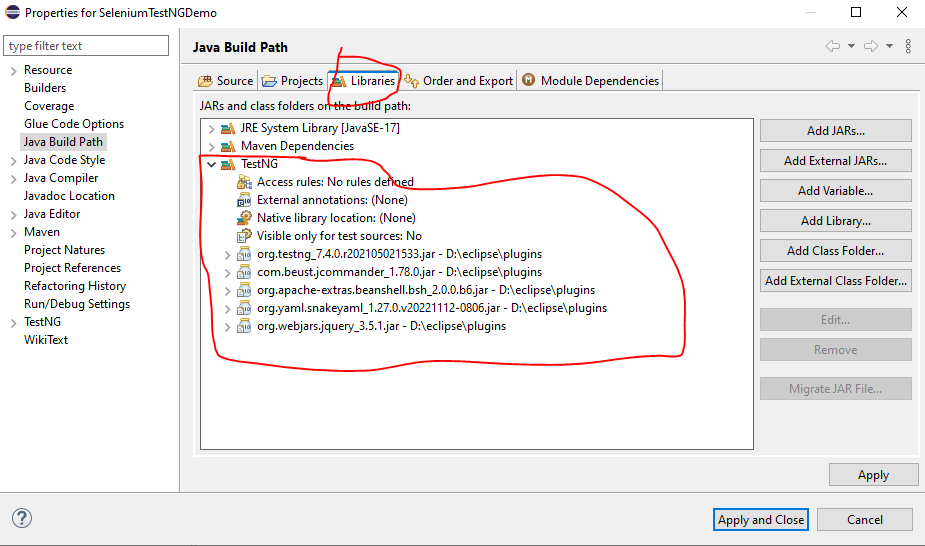Select Project References in sidebar
This screenshot has height=546, width=925.
(x=72, y=268)
